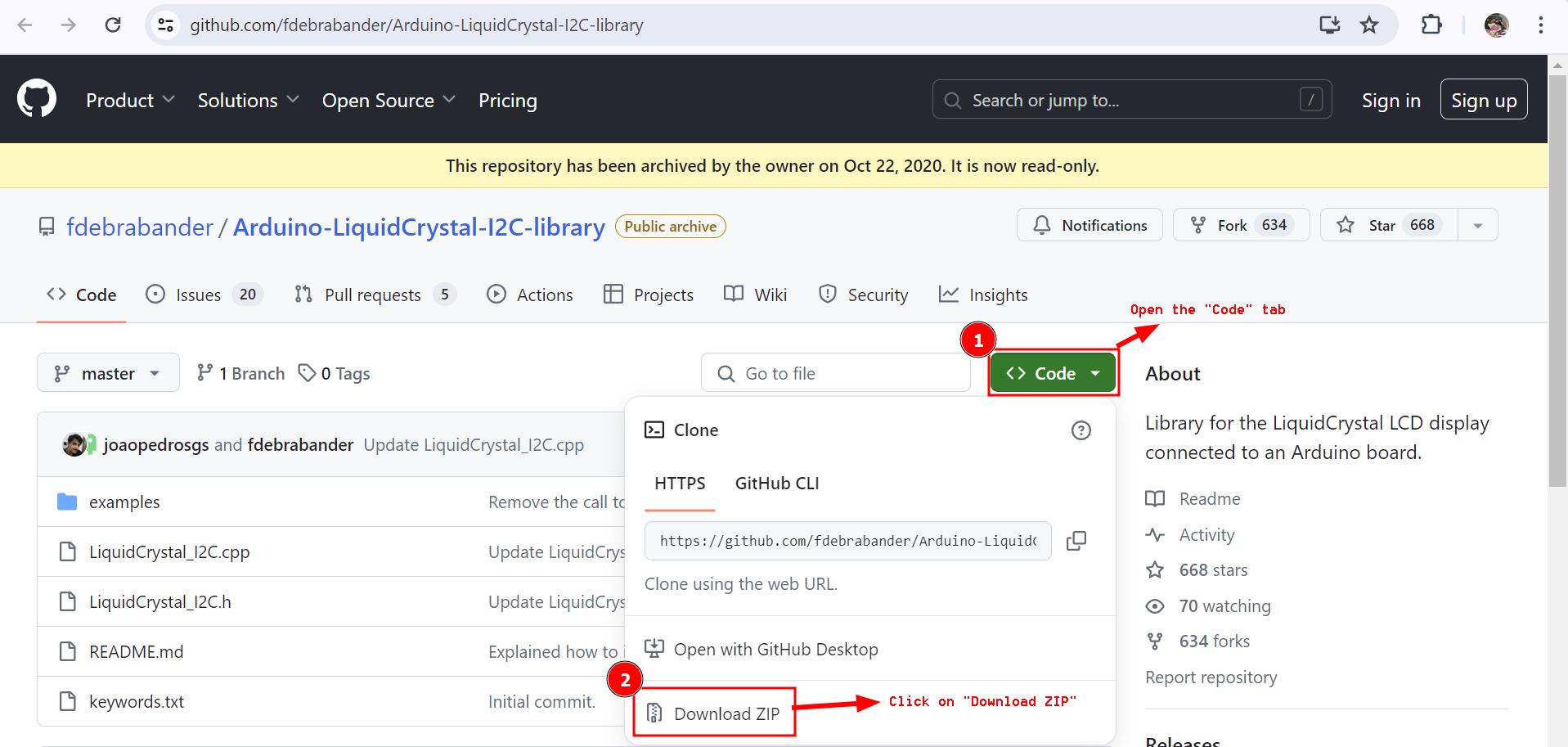Click the browser back arrow

(x=25, y=25)
